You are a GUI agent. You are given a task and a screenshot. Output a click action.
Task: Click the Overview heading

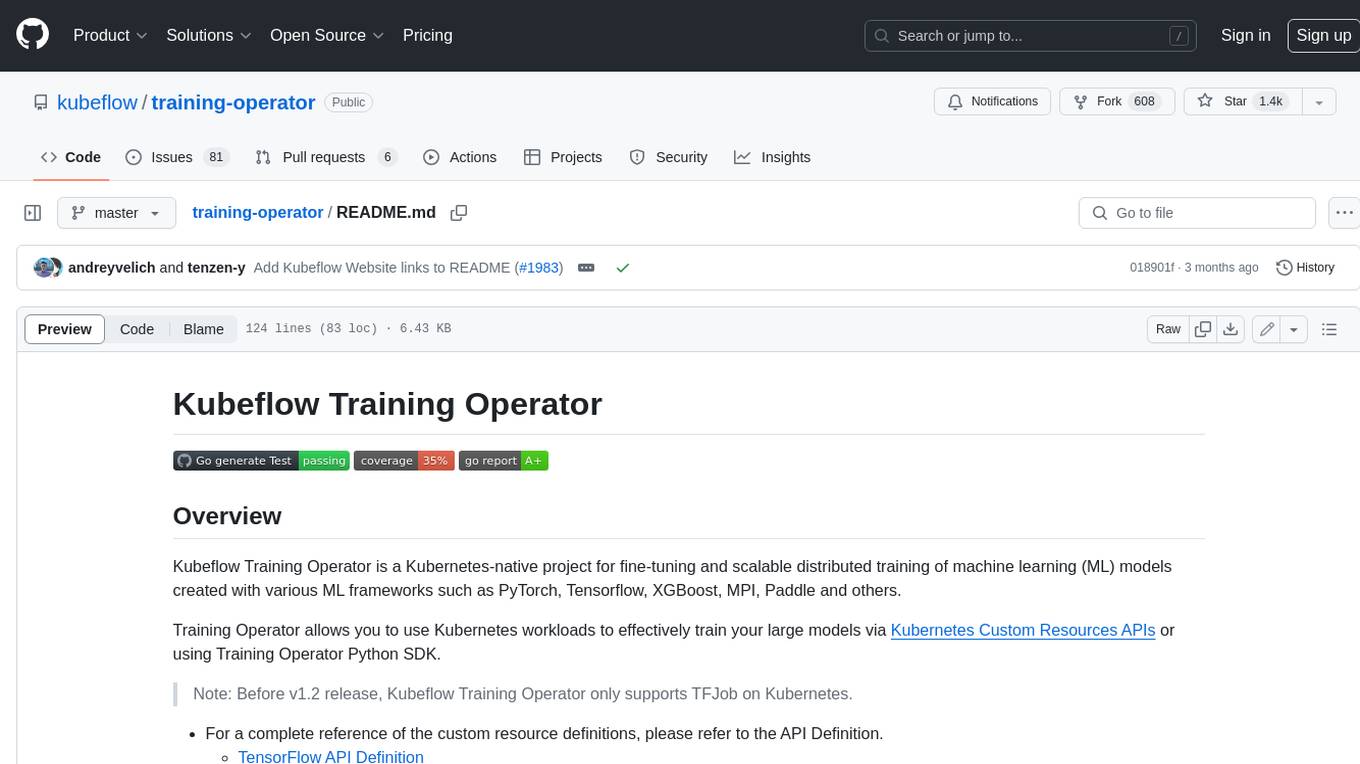pos(227,516)
